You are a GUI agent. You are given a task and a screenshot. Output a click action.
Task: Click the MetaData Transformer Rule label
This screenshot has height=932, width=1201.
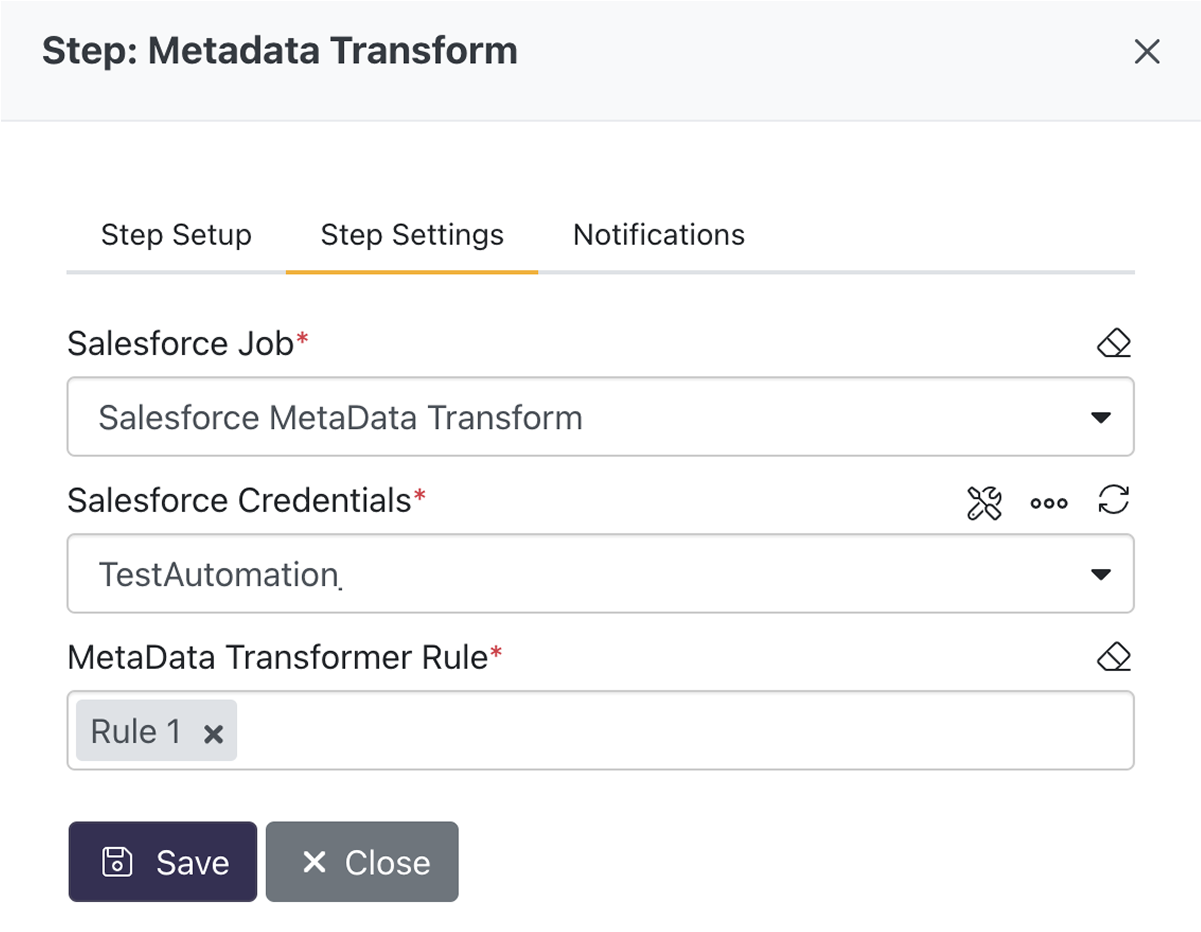point(278,657)
